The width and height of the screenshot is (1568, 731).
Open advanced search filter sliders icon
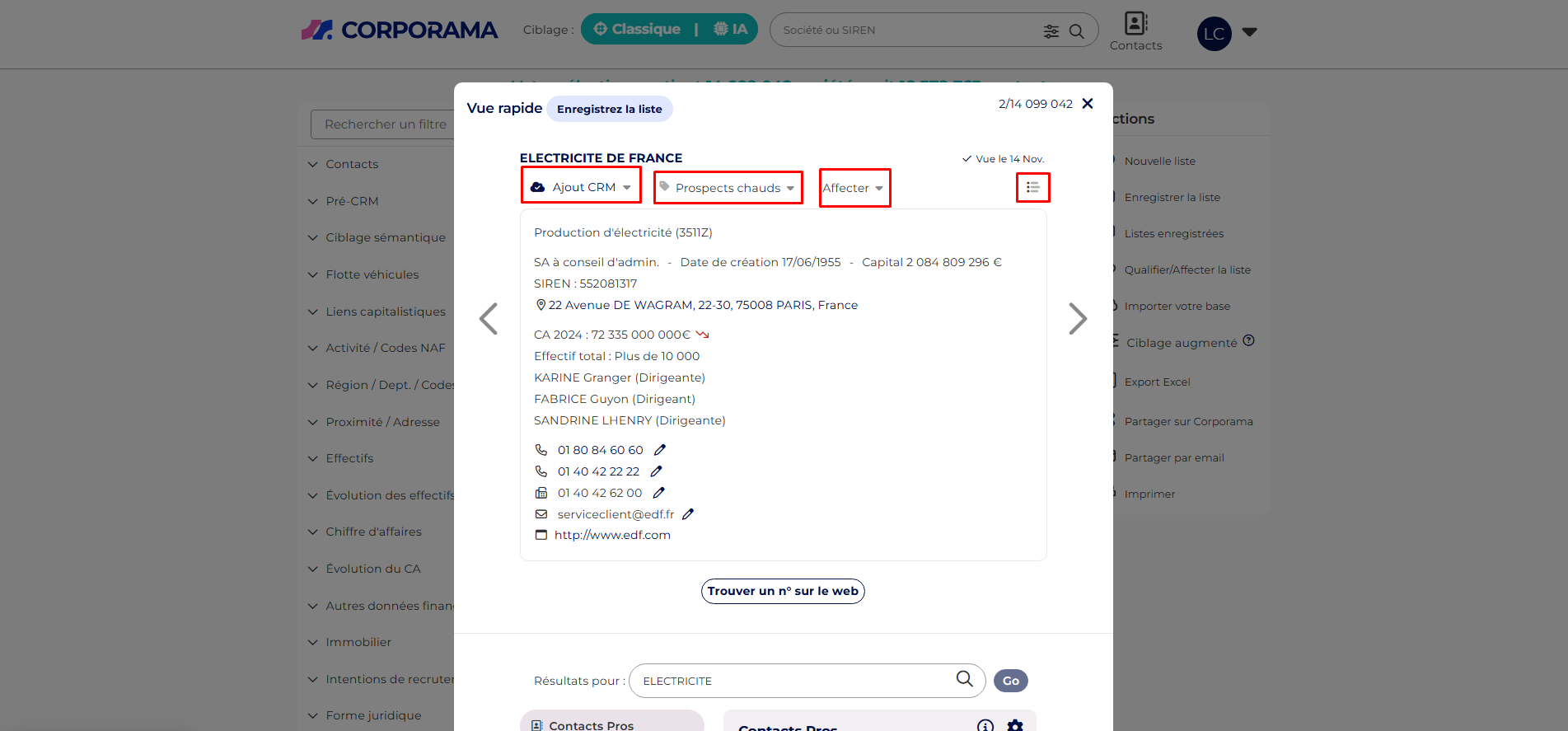point(1051,31)
